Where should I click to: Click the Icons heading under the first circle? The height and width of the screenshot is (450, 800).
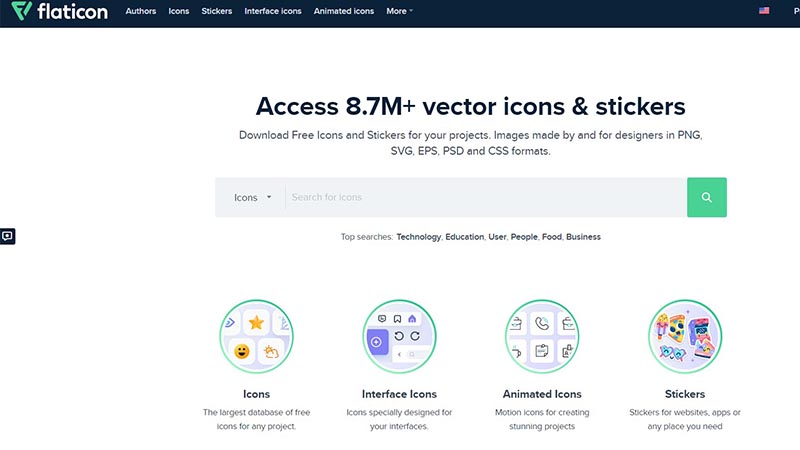point(256,394)
